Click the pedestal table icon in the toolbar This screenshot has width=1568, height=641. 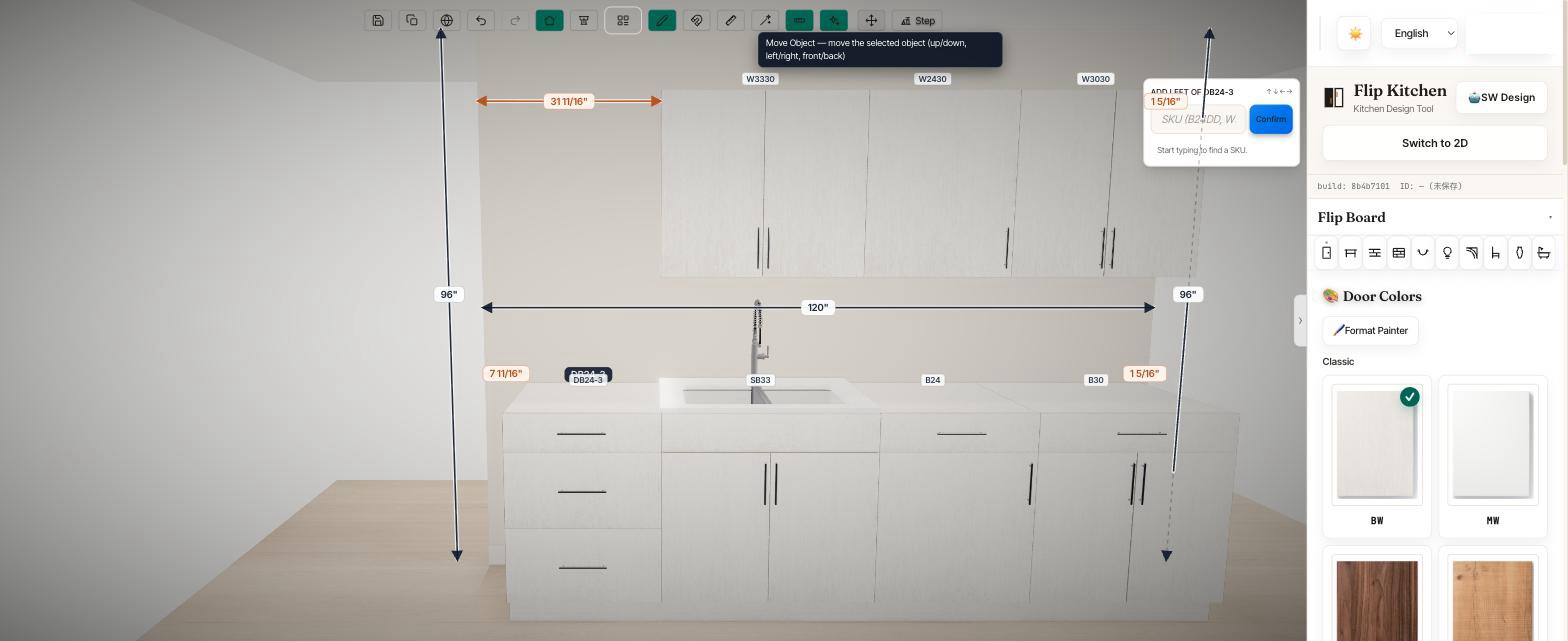coord(584,20)
